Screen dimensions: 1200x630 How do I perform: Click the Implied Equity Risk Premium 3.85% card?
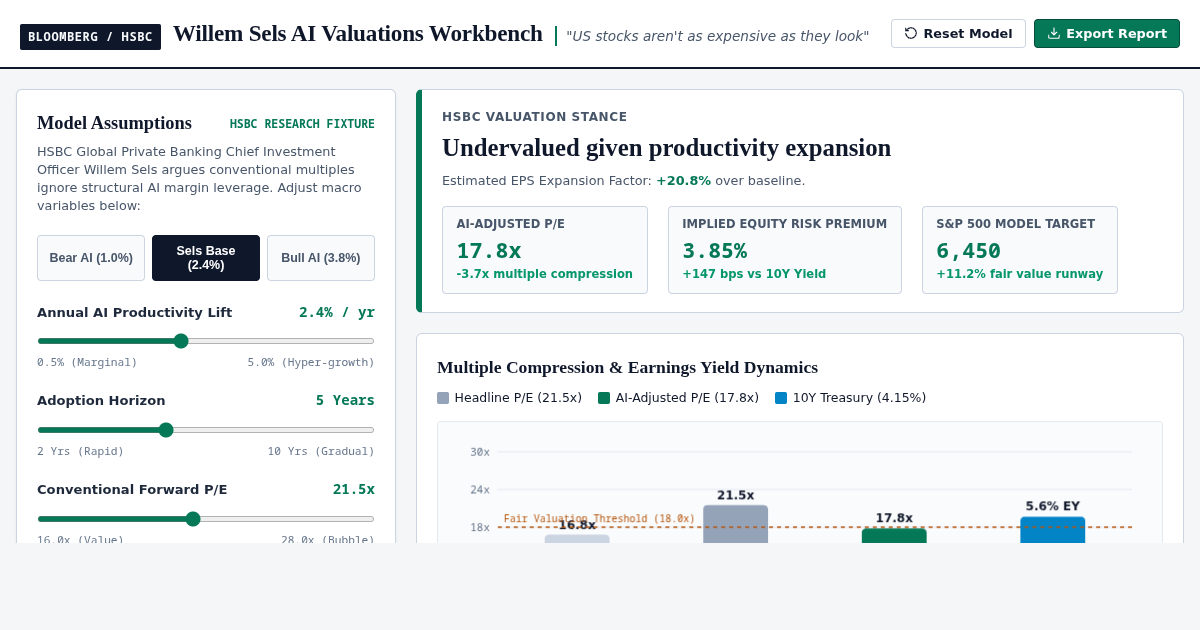point(785,250)
